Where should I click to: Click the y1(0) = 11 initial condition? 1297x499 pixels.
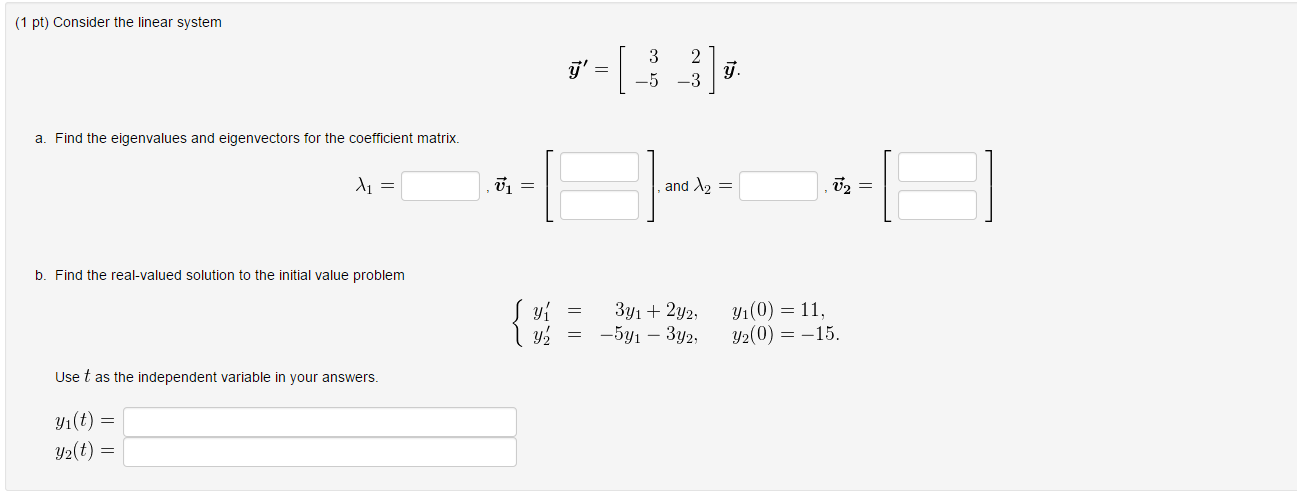pyautogui.click(x=779, y=310)
